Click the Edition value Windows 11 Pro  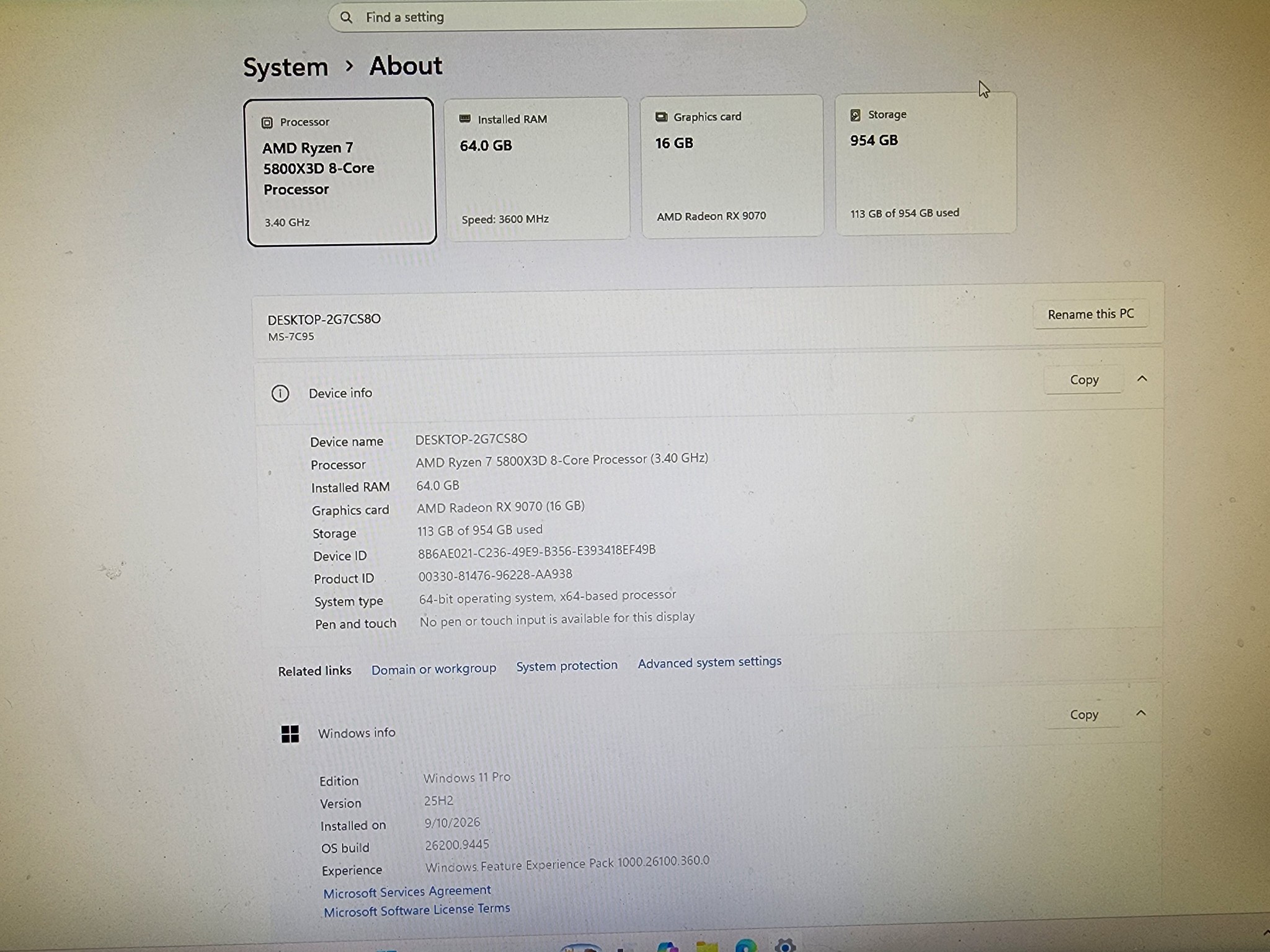[x=467, y=777]
